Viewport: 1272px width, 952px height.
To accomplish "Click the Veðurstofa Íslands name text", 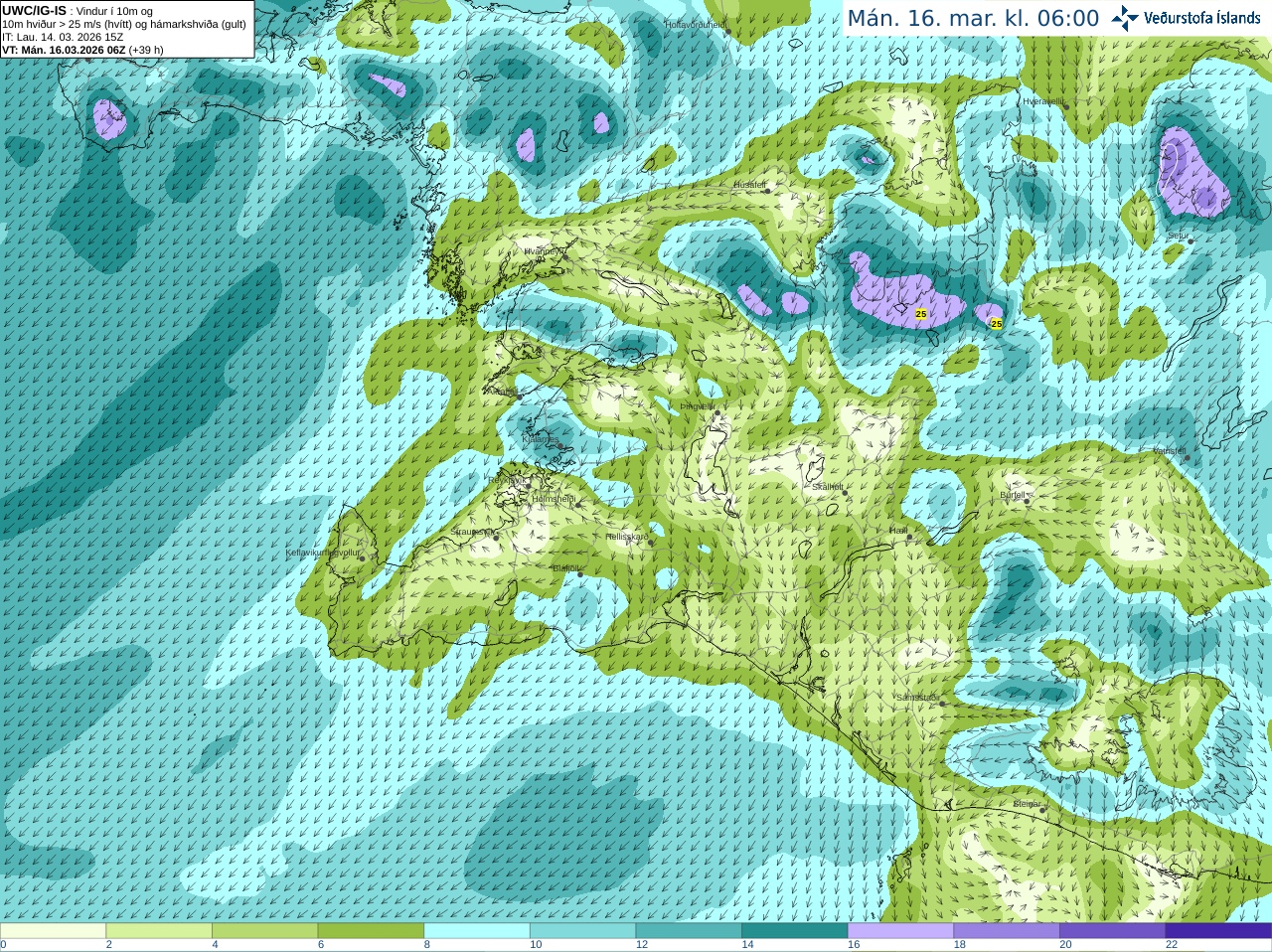I will [x=1201, y=18].
